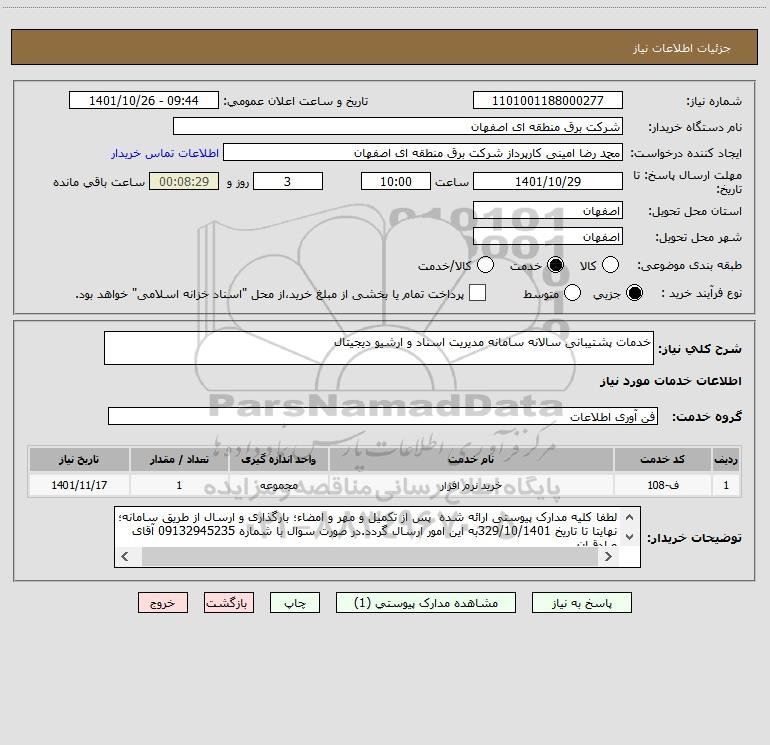Click the delivery city field اصفهان
770x745 pixels.
point(548,236)
